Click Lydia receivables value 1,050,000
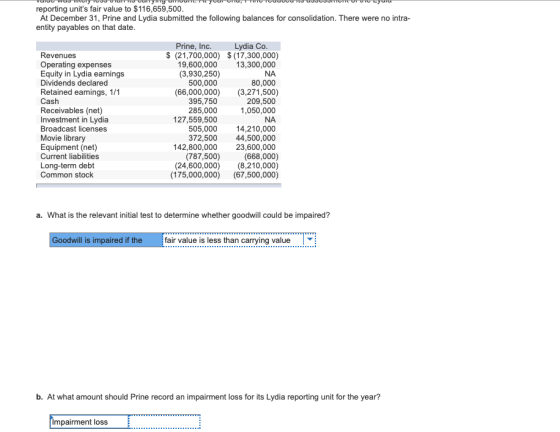 (x=258, y=111)
